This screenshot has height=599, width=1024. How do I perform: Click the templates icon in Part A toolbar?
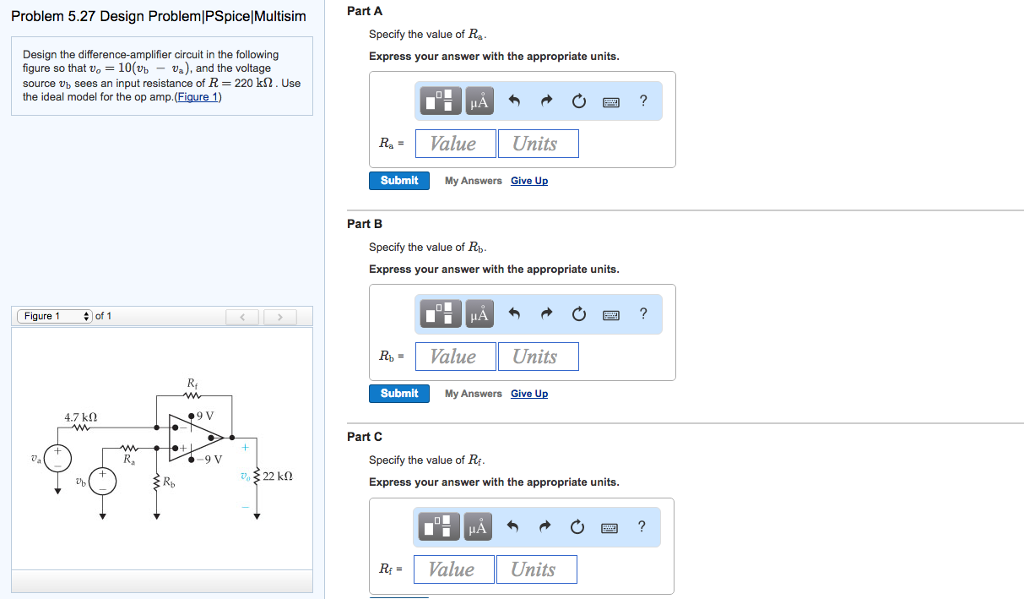[440, 101]
